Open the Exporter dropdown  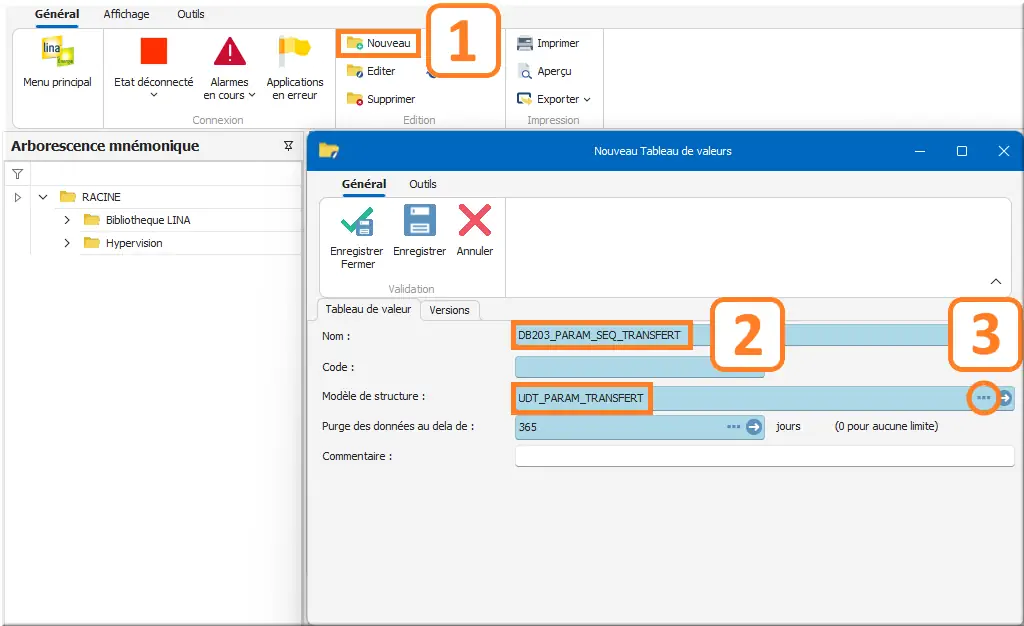tap(554, 99)
